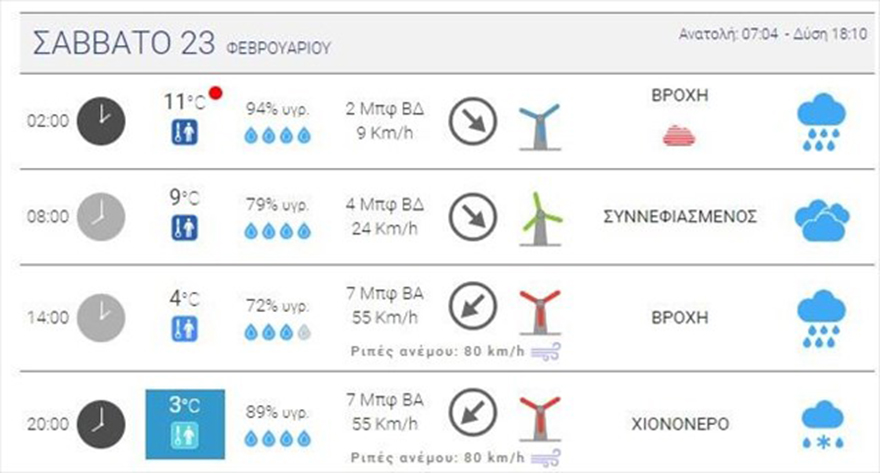The width and height of the screenshot is (880, 473).
Task: Click the rain cloud icon at 02:00
Action: pos(821,123)
